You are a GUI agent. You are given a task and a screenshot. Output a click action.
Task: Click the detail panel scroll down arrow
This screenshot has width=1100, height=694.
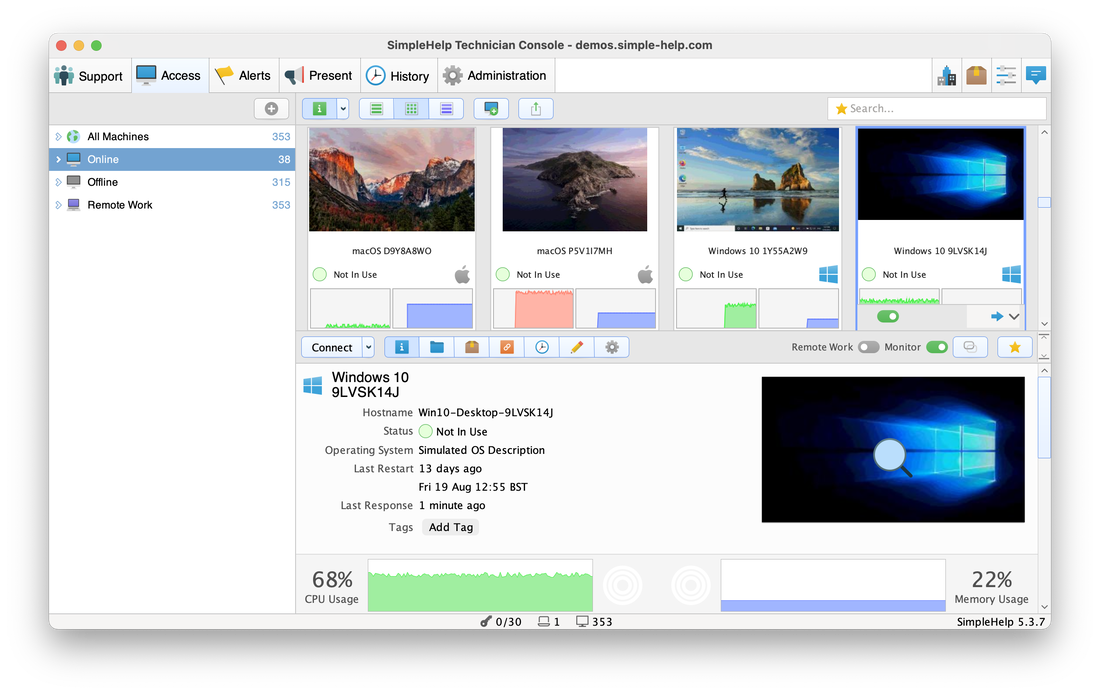(x=1044, y=607)
